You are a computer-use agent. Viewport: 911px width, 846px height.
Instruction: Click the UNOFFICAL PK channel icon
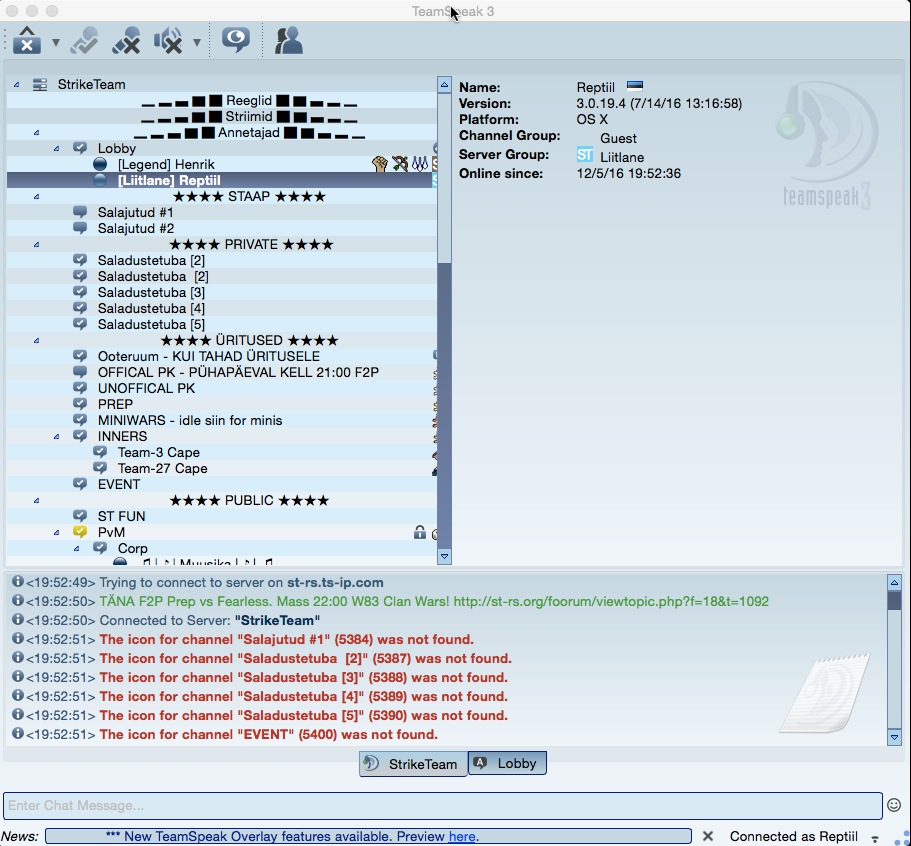point(80,388)
